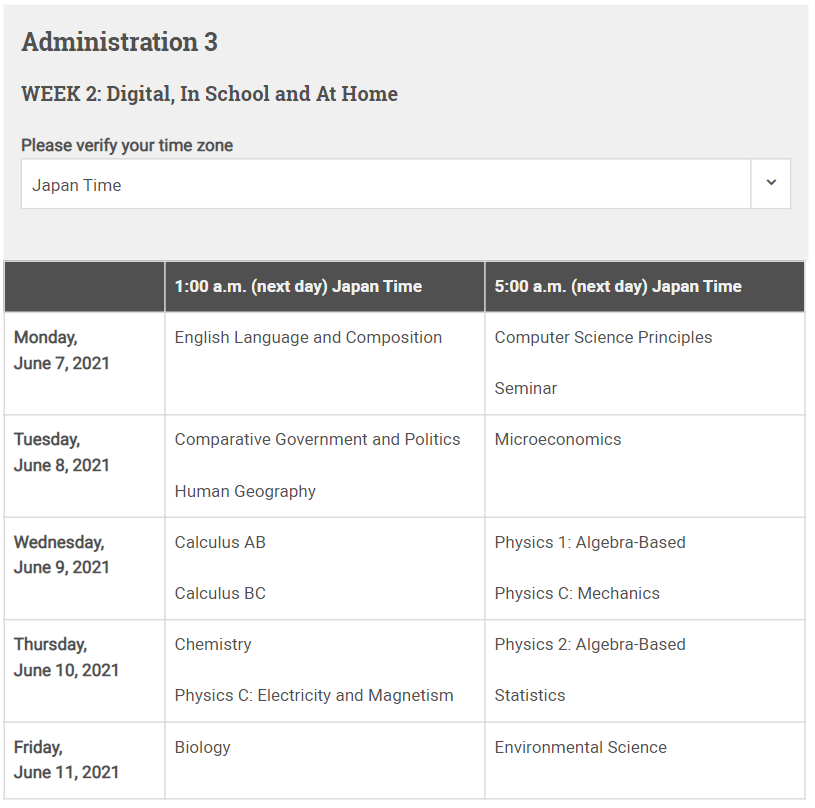Open the time zone dropdown arrow
Image resolution: width=815 pixels, height=808 pixels.
pyautogui.click(x=770, y=183)
